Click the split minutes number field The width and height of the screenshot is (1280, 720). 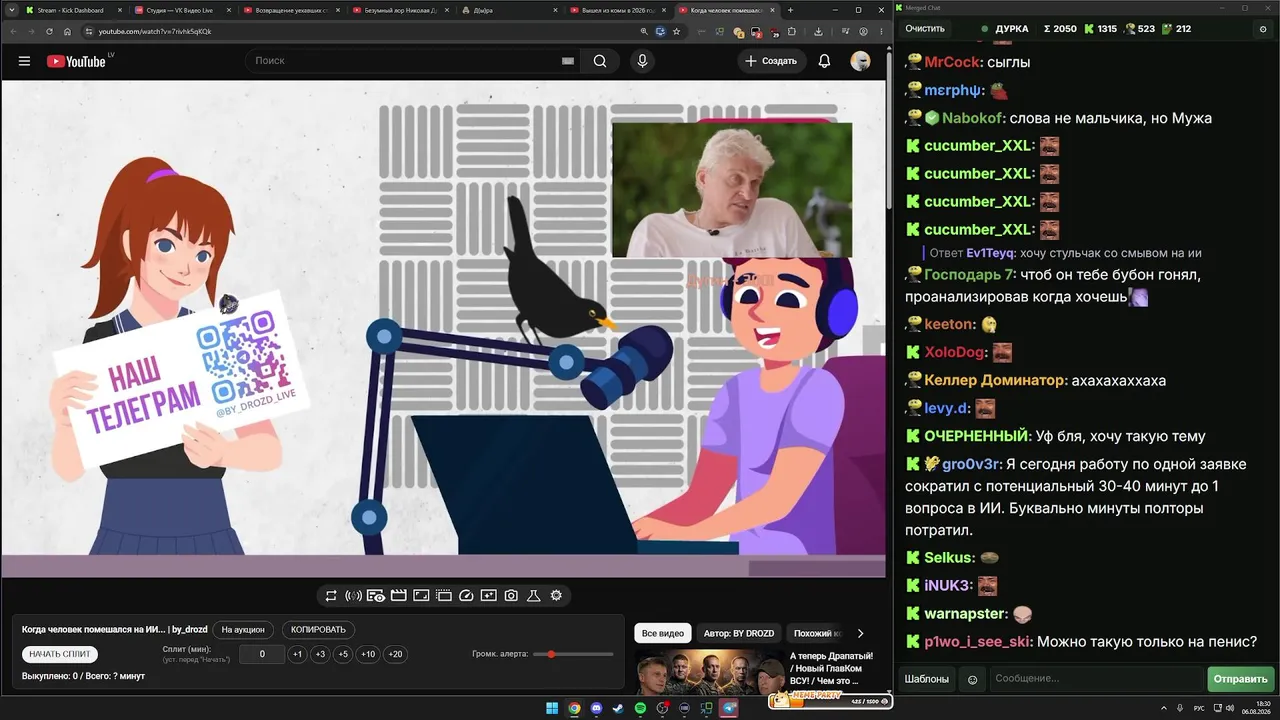point(262,654)
